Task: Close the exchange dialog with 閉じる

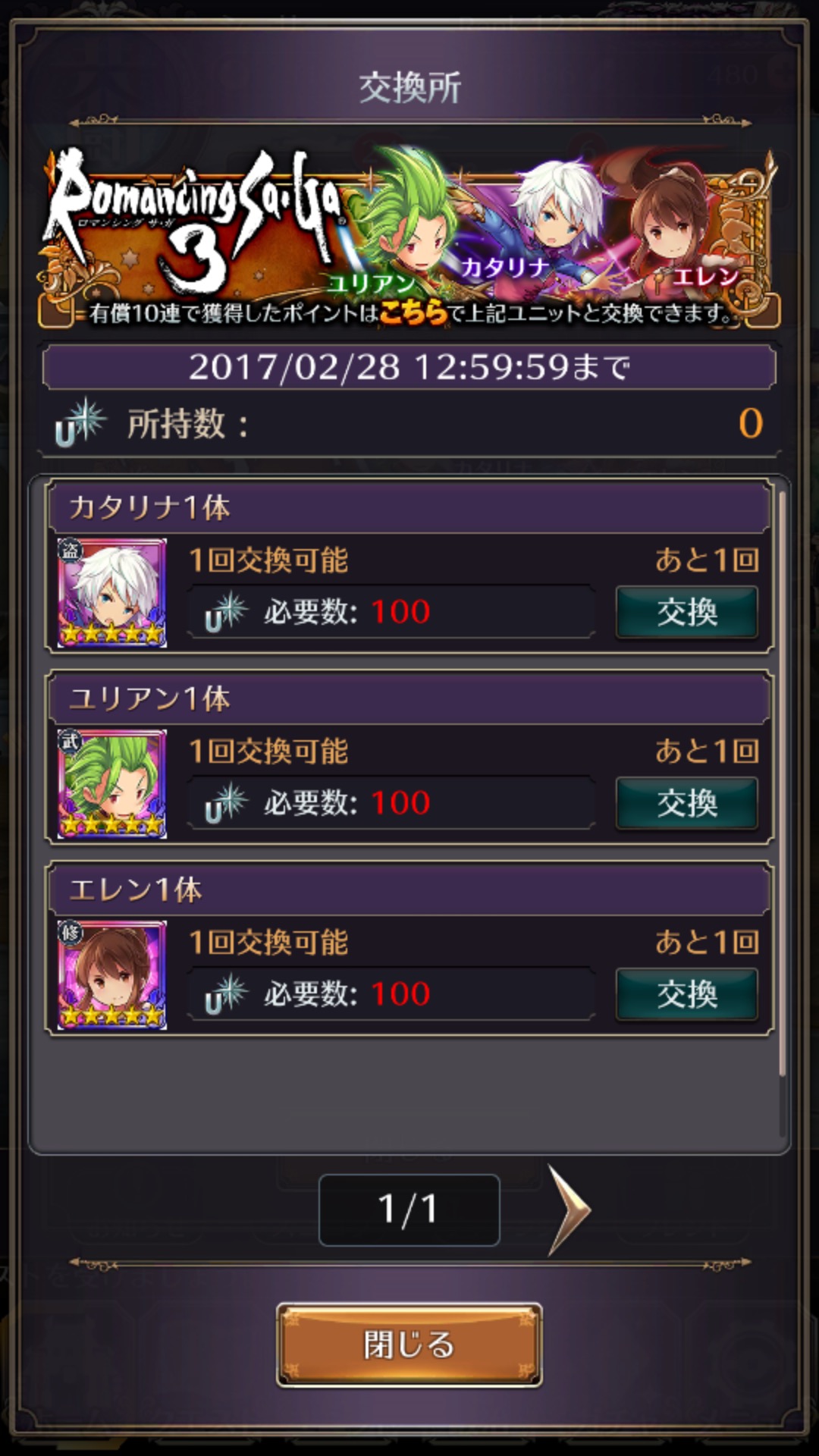Action: (409, 1345)
